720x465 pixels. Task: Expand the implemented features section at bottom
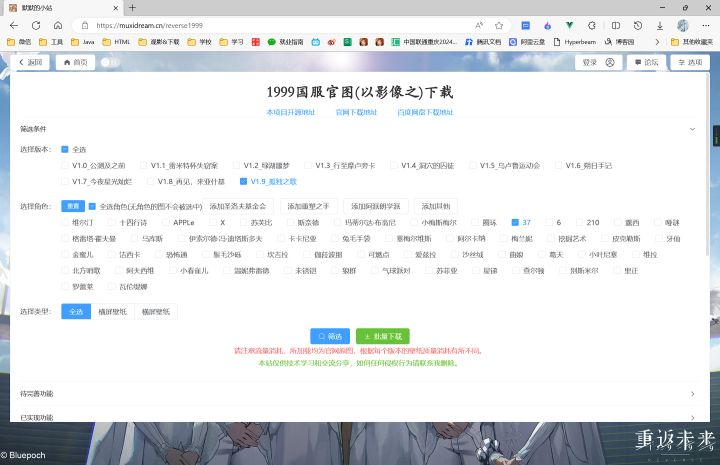point(358,417)
